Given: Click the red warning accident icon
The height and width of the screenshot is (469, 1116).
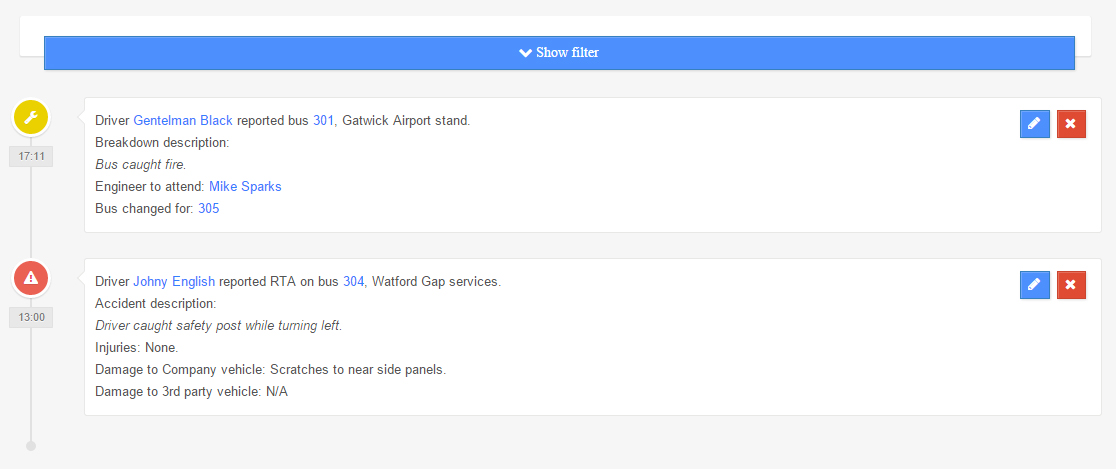Looking at the screenshot, I should [31, 278].
